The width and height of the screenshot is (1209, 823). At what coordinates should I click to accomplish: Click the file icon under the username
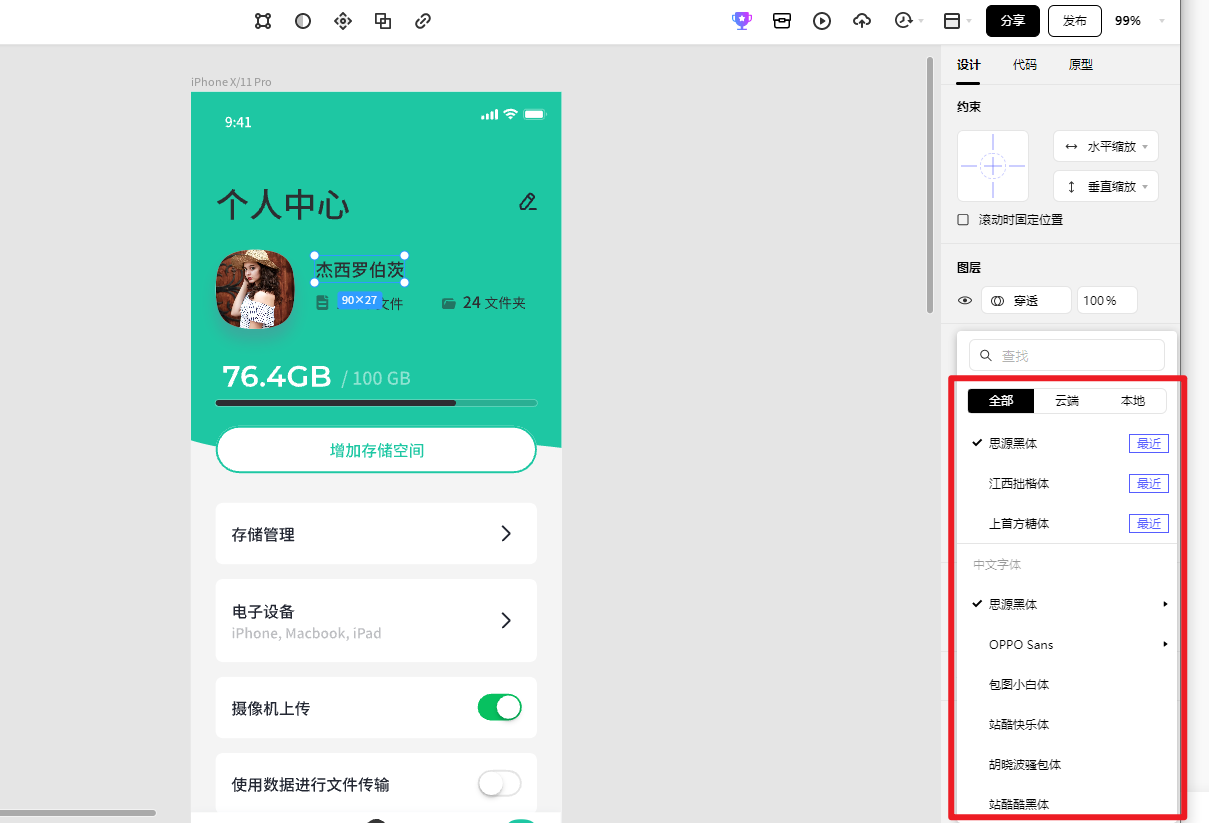(322, 302)
